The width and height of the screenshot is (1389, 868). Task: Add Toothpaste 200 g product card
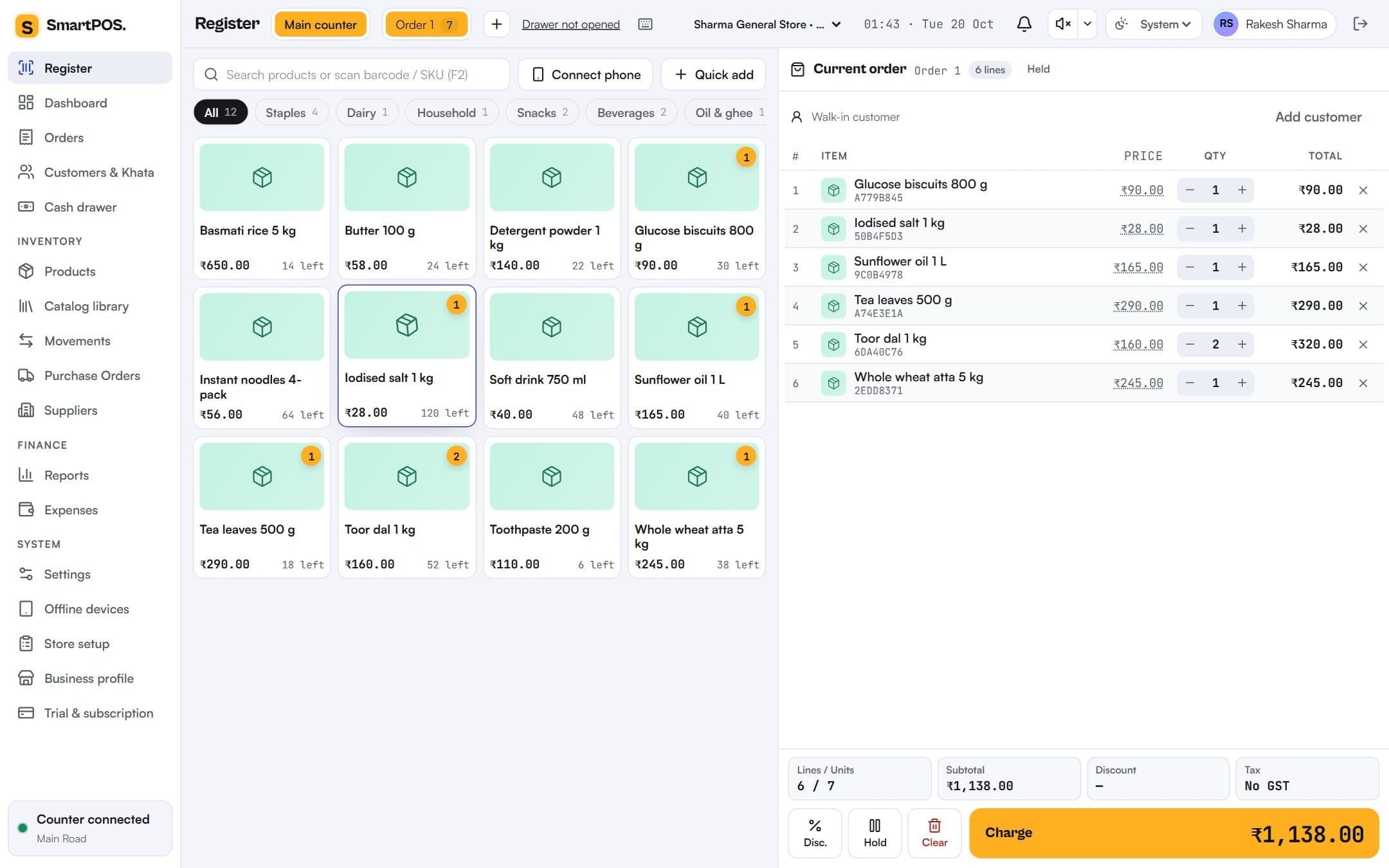[x=552, y=507]
